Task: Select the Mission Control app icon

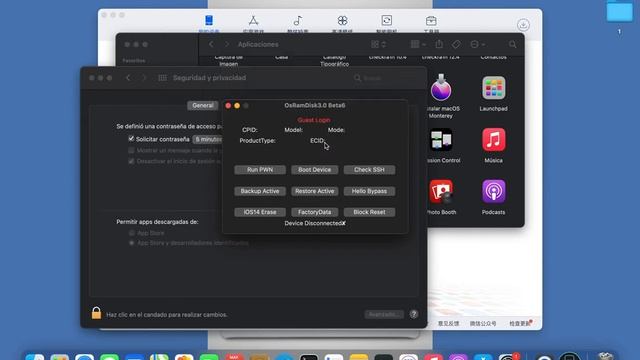Action: pyautogui.click(x=441, y=140)
